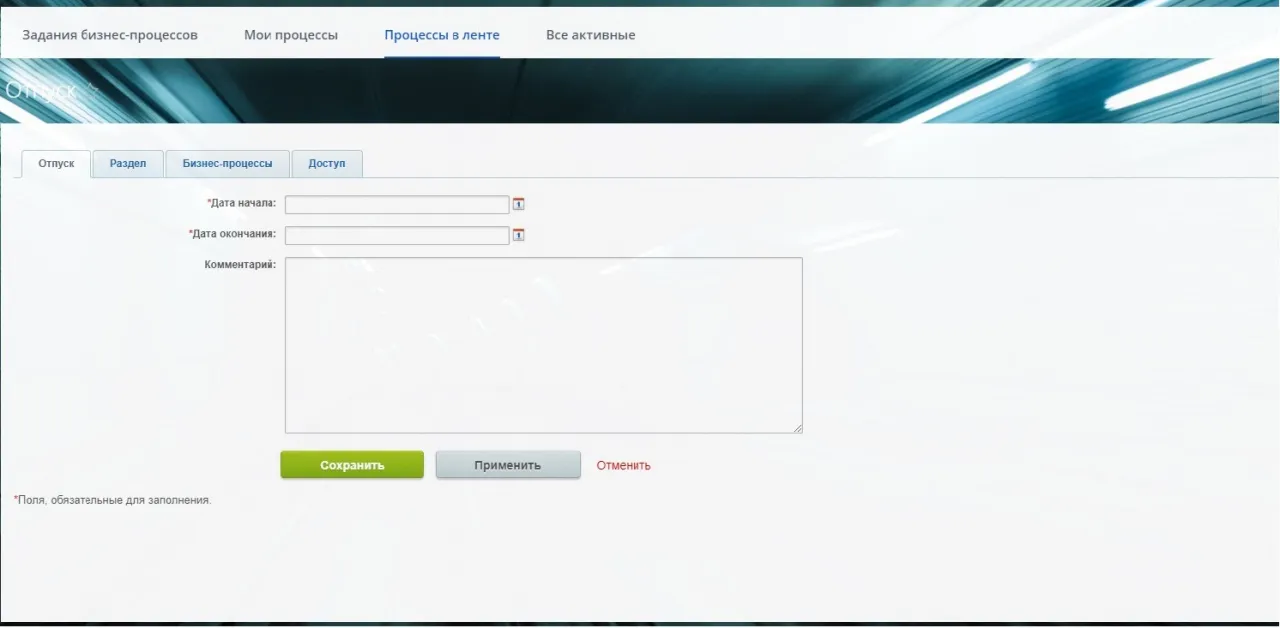
Task: Switch to the Отпуск form tab
Action: point(56,163)
